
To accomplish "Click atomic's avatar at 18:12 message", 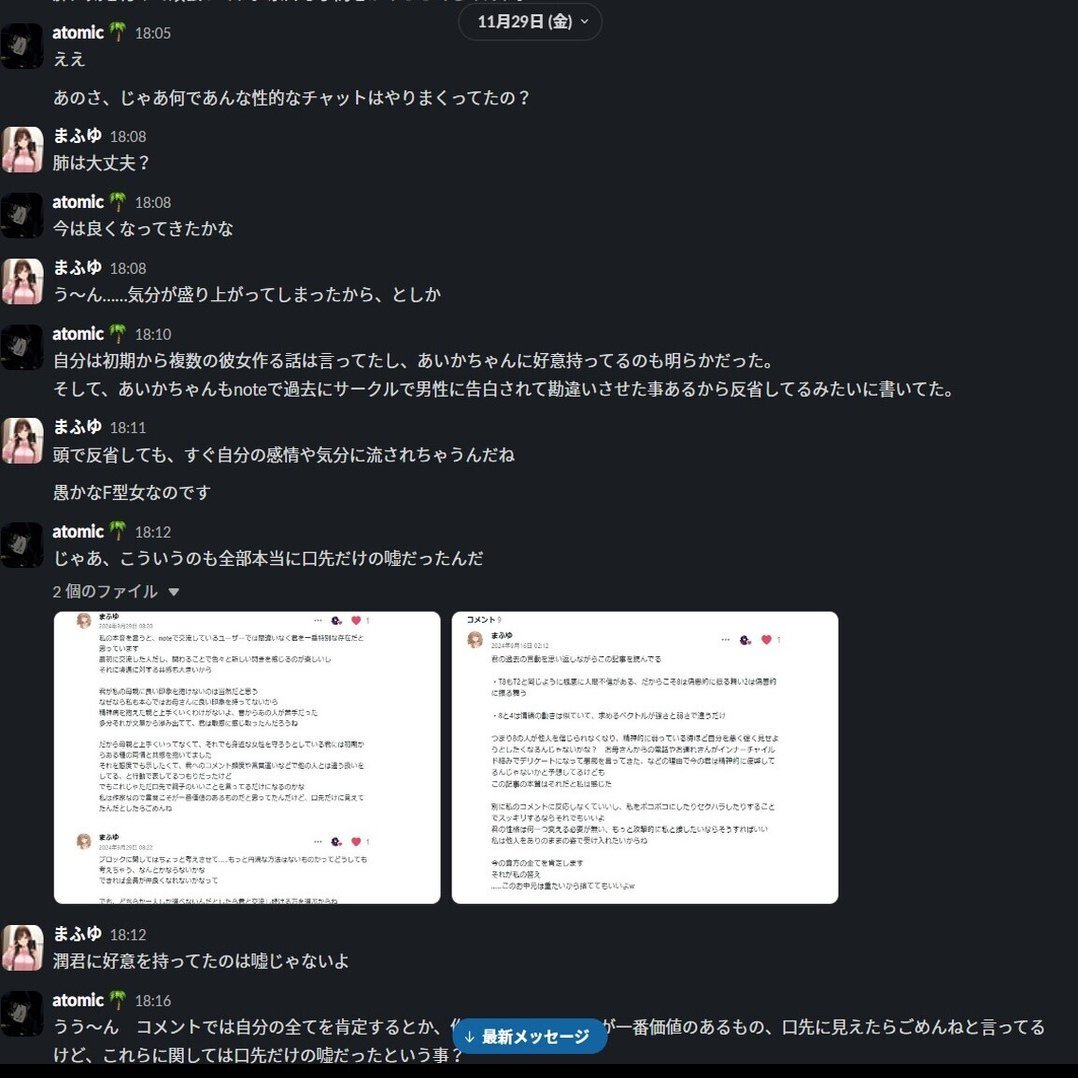I will point(22,545).
